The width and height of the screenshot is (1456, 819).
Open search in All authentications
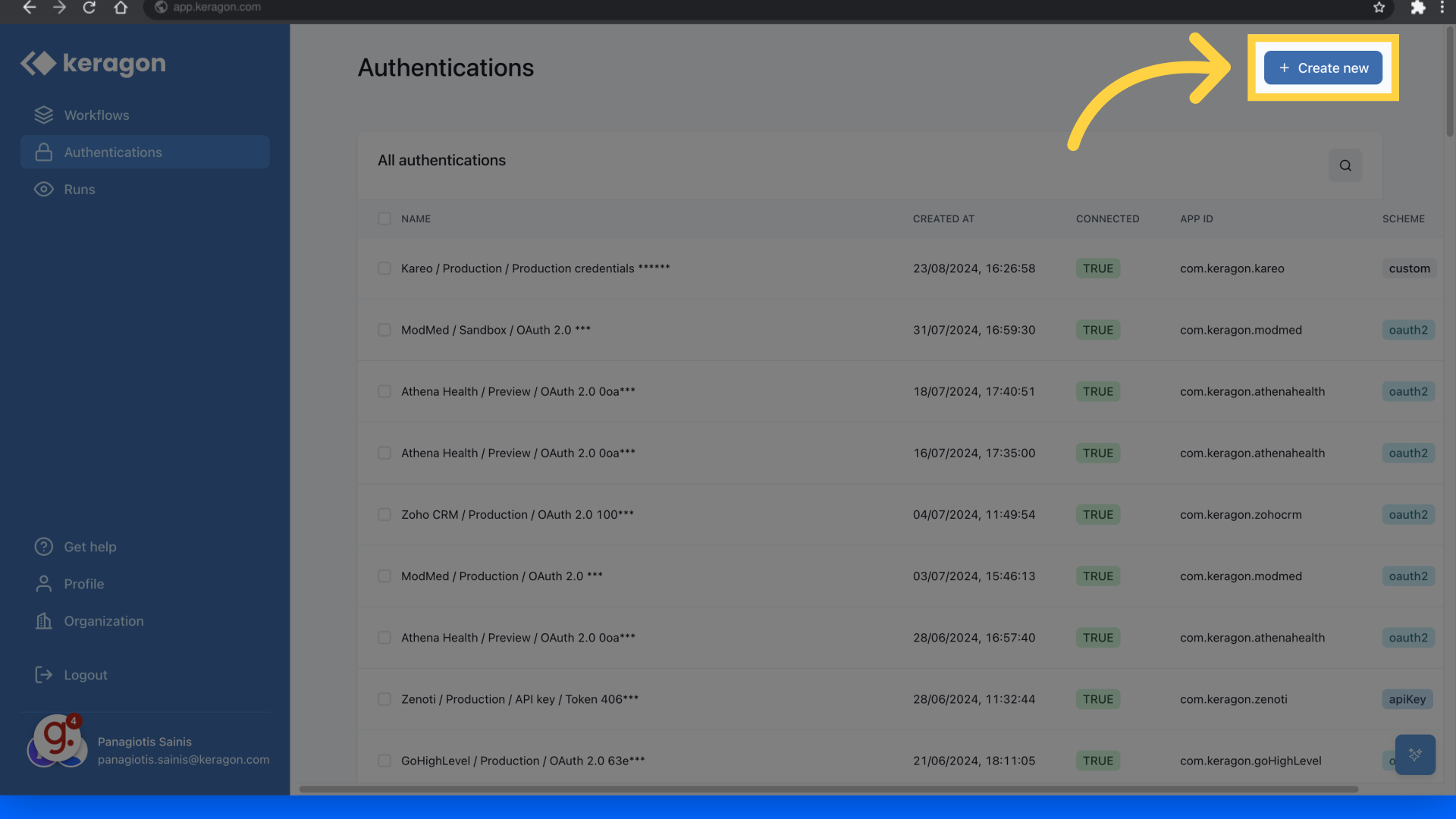pos(1345,165)
